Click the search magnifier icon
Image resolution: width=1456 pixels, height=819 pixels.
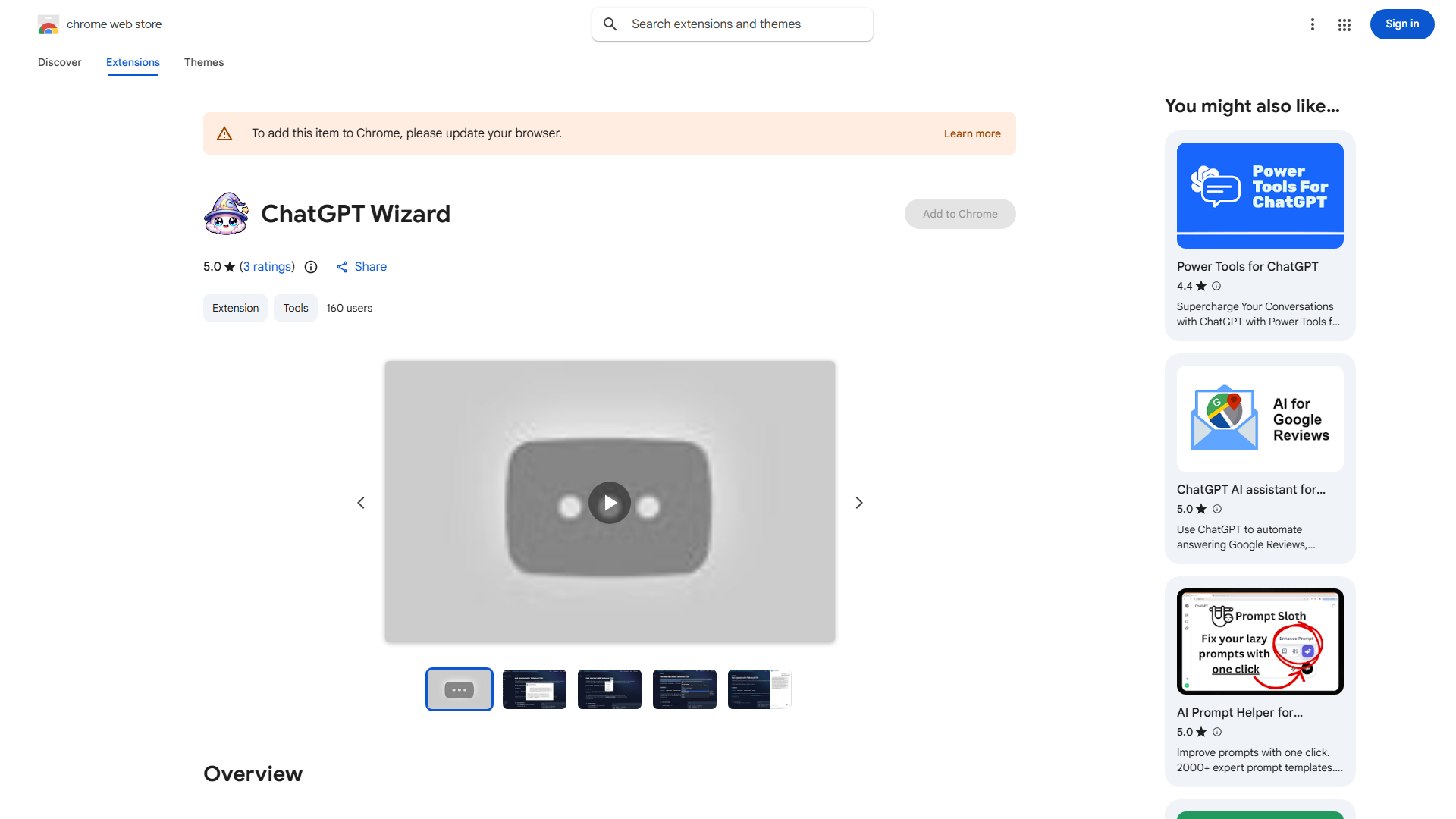610,24
